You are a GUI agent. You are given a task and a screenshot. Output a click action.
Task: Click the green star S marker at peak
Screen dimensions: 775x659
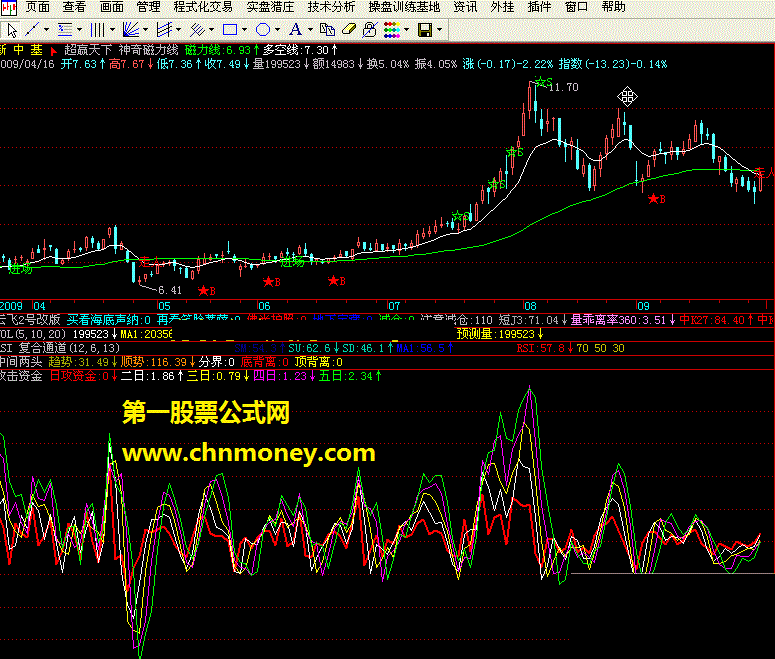pyautogui.click(x=543, y=82)
